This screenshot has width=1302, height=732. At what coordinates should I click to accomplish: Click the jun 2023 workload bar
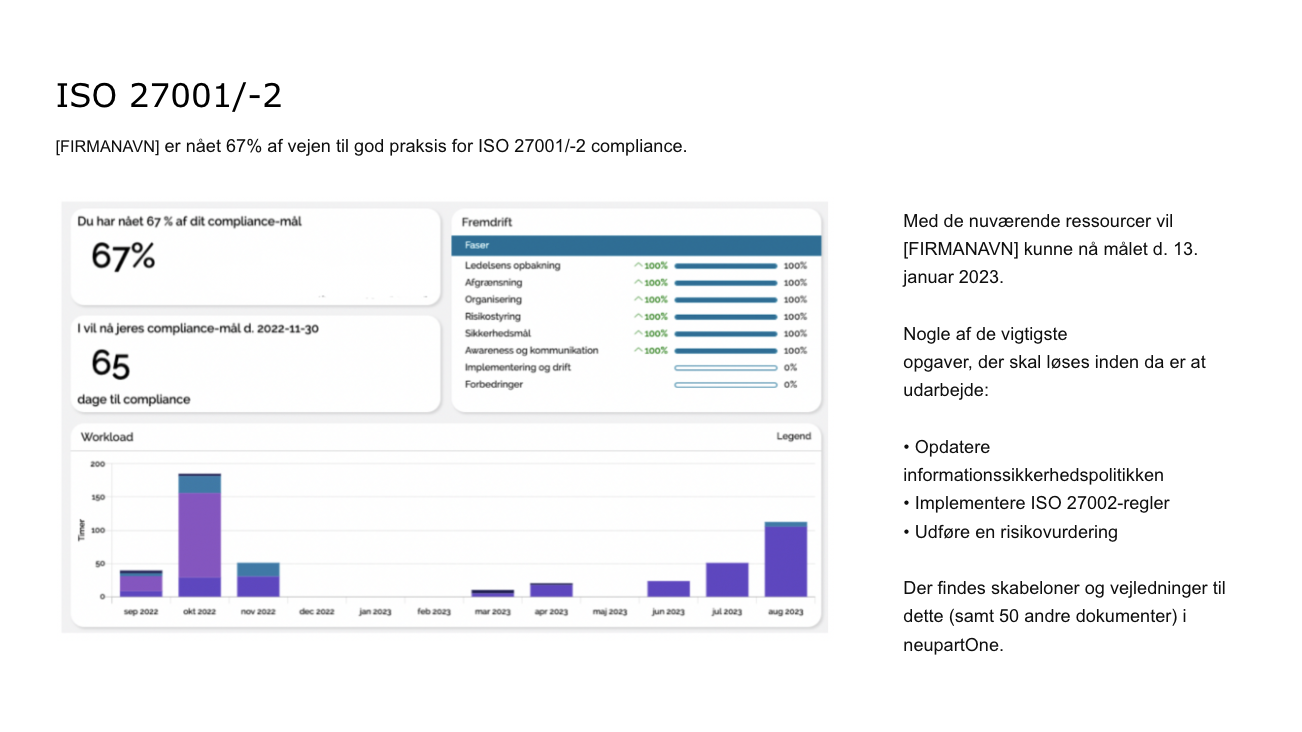[x=668, y=589]
